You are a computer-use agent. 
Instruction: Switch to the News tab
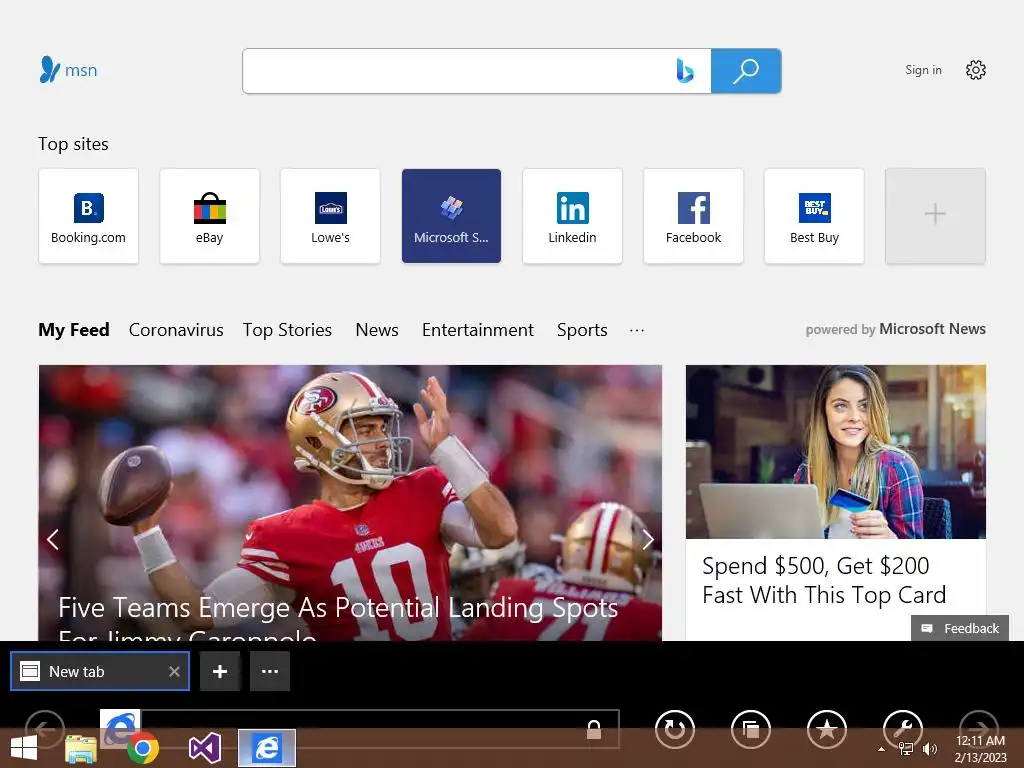(377, 330)
